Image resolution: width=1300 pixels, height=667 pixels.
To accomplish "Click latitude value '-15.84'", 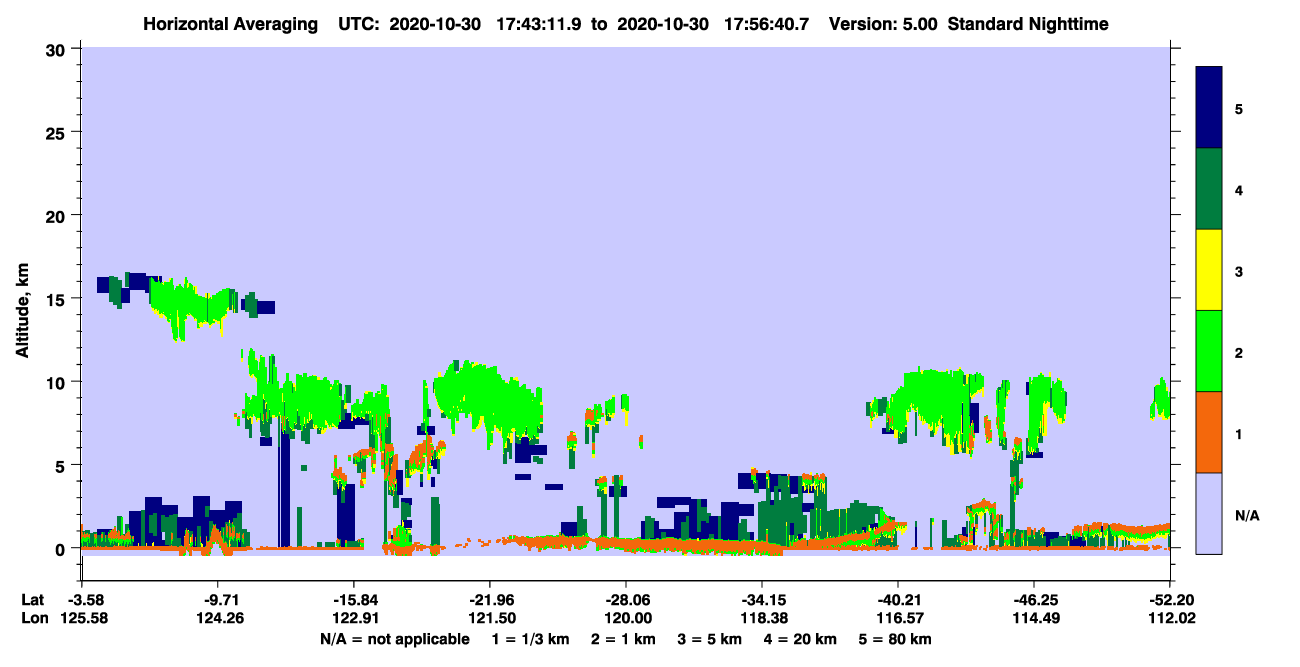I will point(354,600).
